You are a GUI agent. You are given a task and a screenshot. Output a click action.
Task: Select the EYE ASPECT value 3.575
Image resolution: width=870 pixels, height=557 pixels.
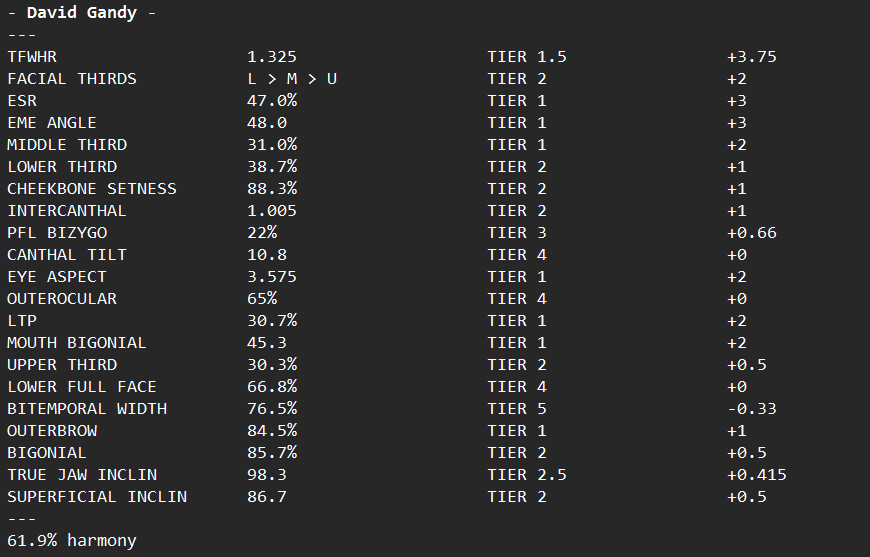click(272, 277)
